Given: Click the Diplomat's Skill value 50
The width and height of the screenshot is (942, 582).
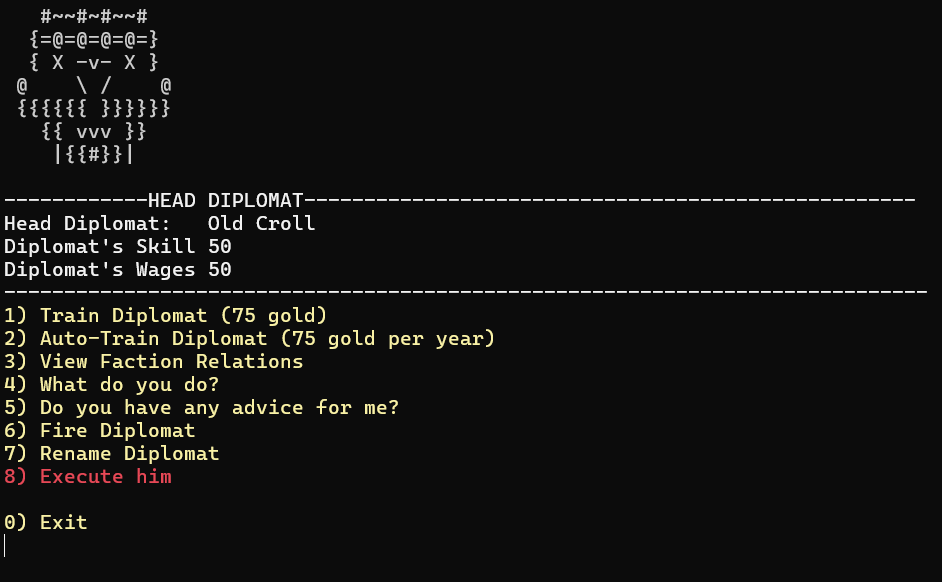Looking at the screenshot, I should point(220,246).
